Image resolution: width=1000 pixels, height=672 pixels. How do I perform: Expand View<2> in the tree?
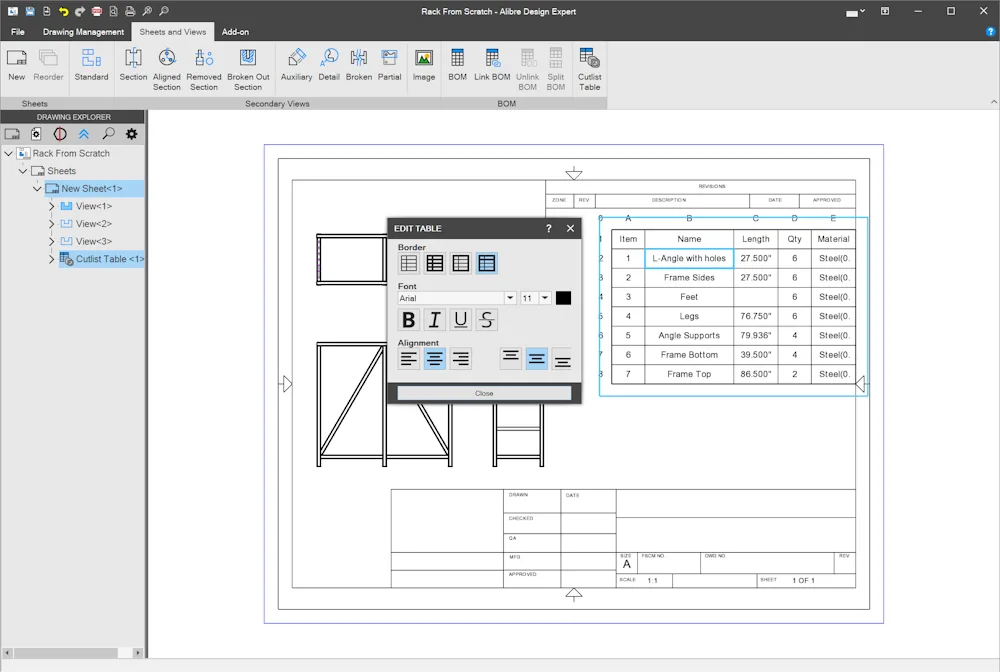point(52,224)
